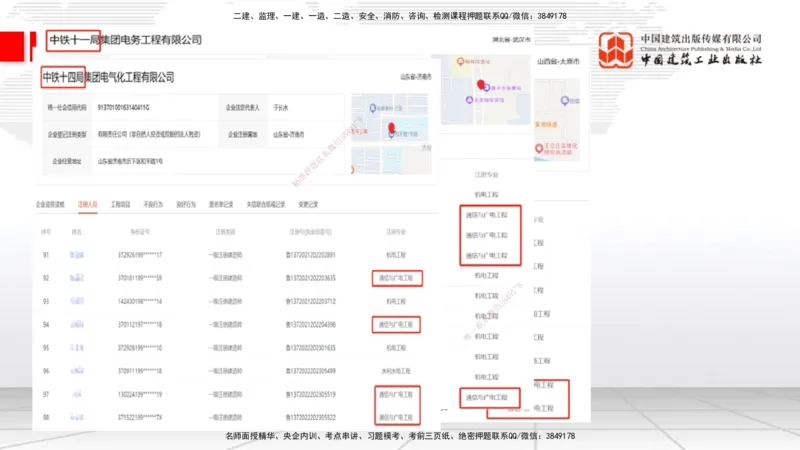Viewport: 800px width, 450px height.
Task: Click the red location pin on the Wuhan map
Action: (480, 84)
